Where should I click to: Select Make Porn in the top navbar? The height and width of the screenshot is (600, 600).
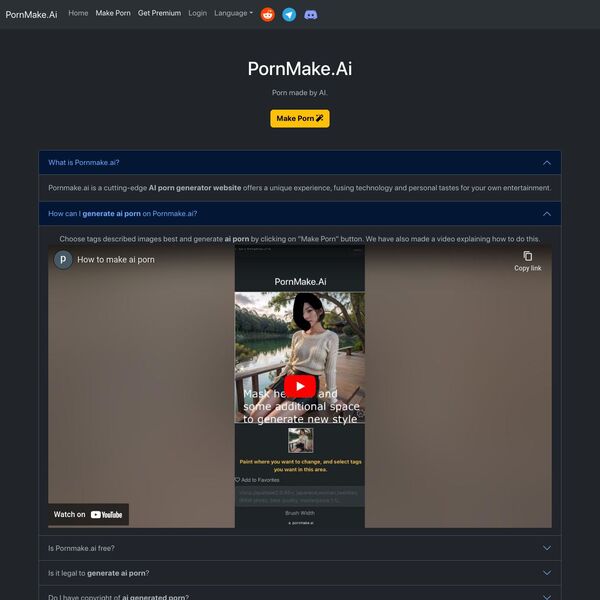click(113, 14)
